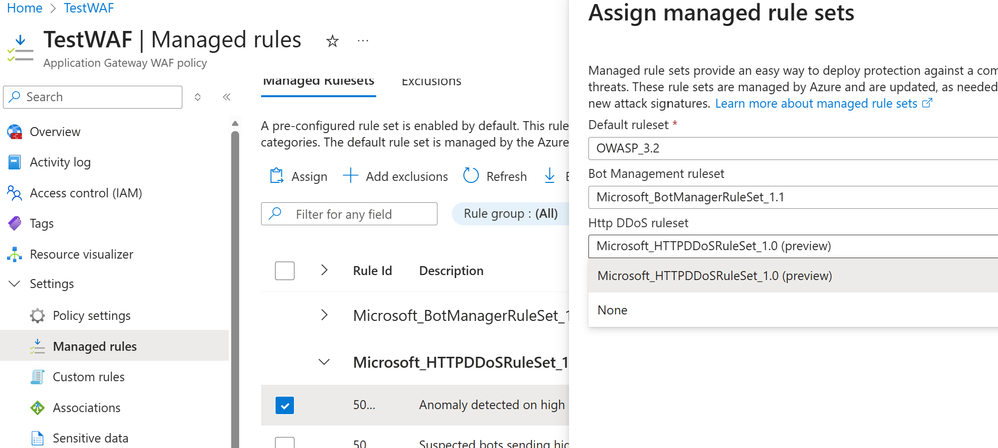
Task: Click the Policy settings gear icon
Action: (x=37, y=316)
